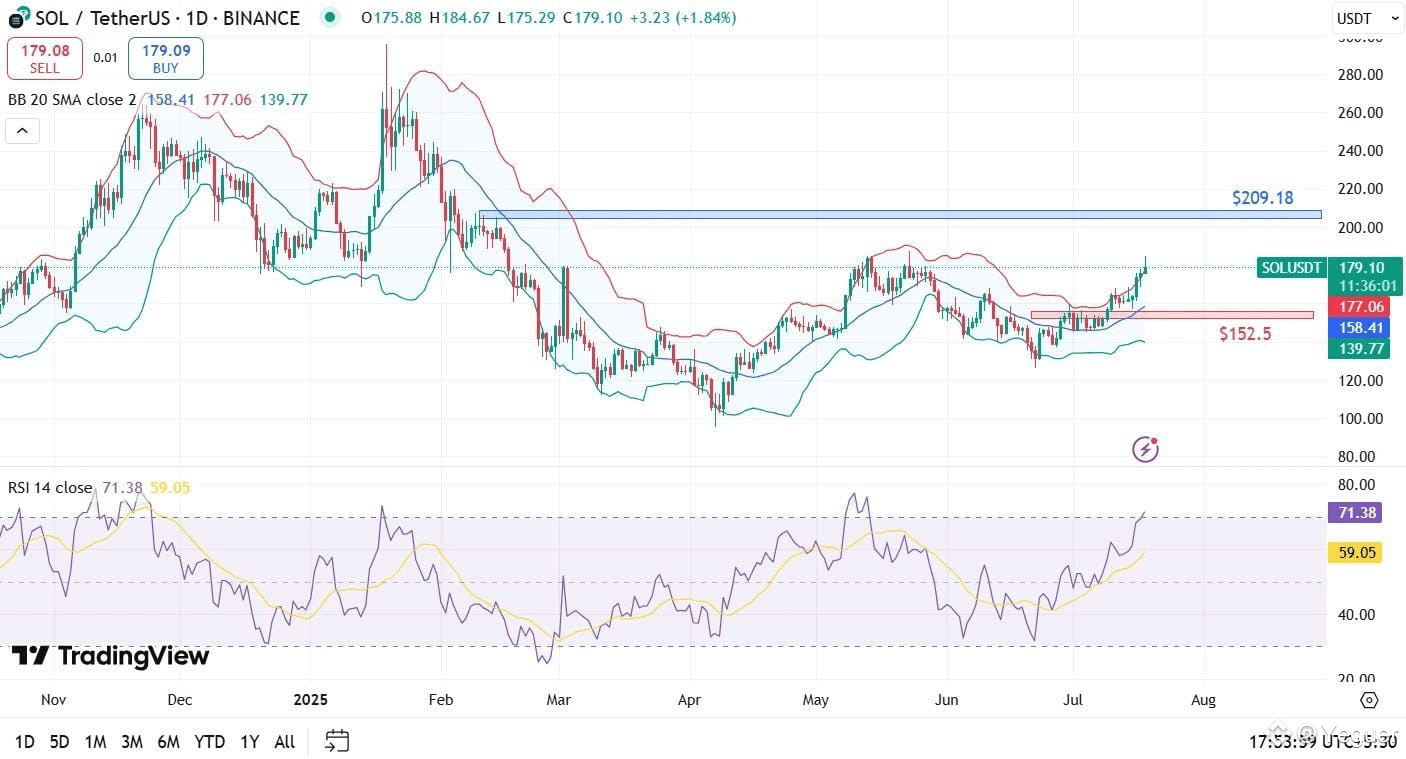Viewport: 1406px width, 759px height.
Task: Select the YTD time range
Action: click(x=210, y=741)
